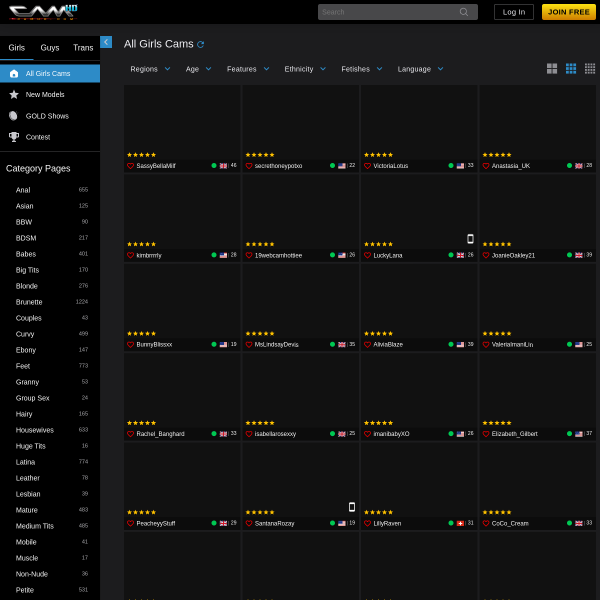Screen dimensions: 600x600
Task: Click the username imanibabyXO
Action: click(391, 434)
